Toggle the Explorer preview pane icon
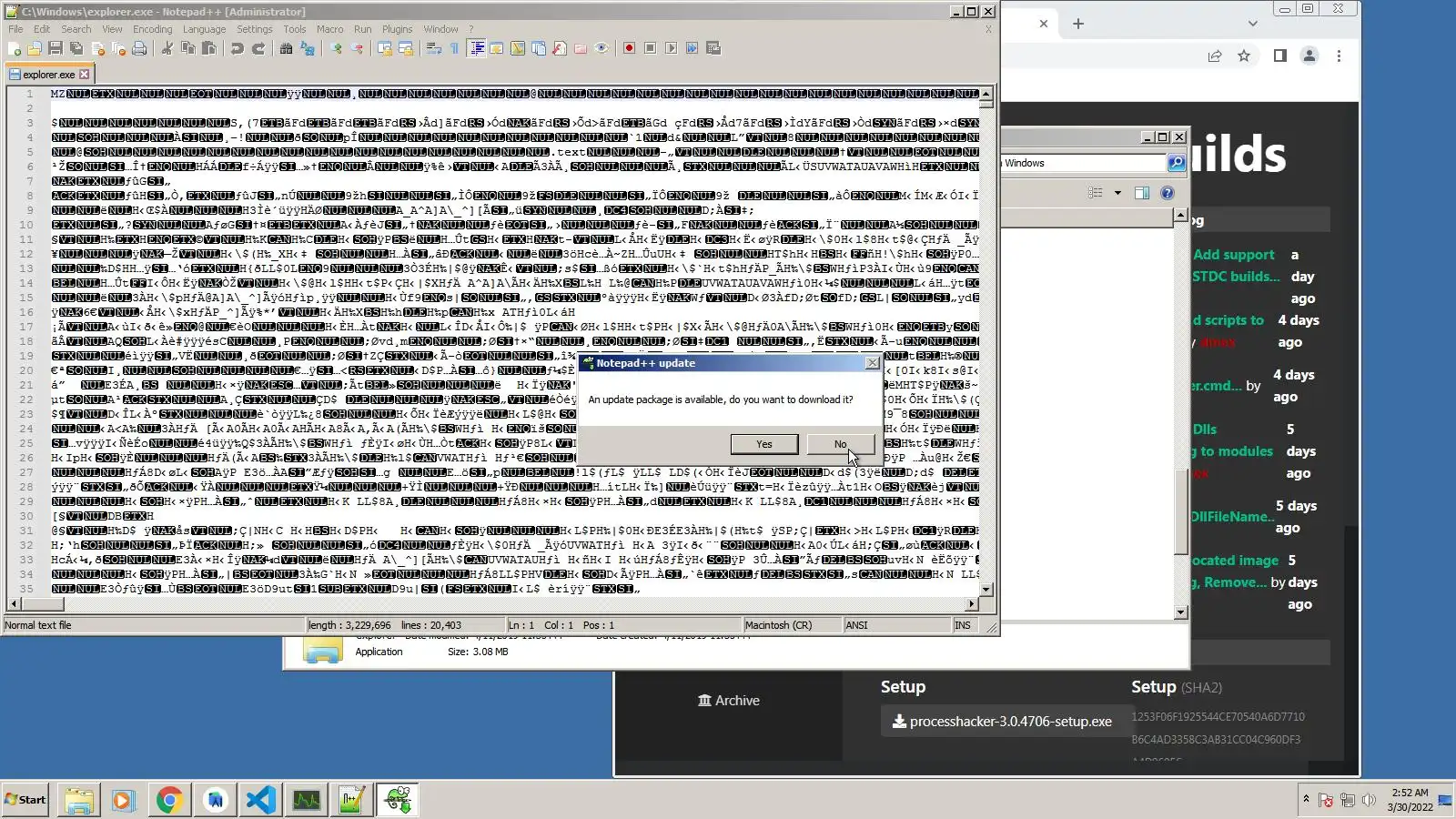 pyautogui.click(x=1142, y=193)
